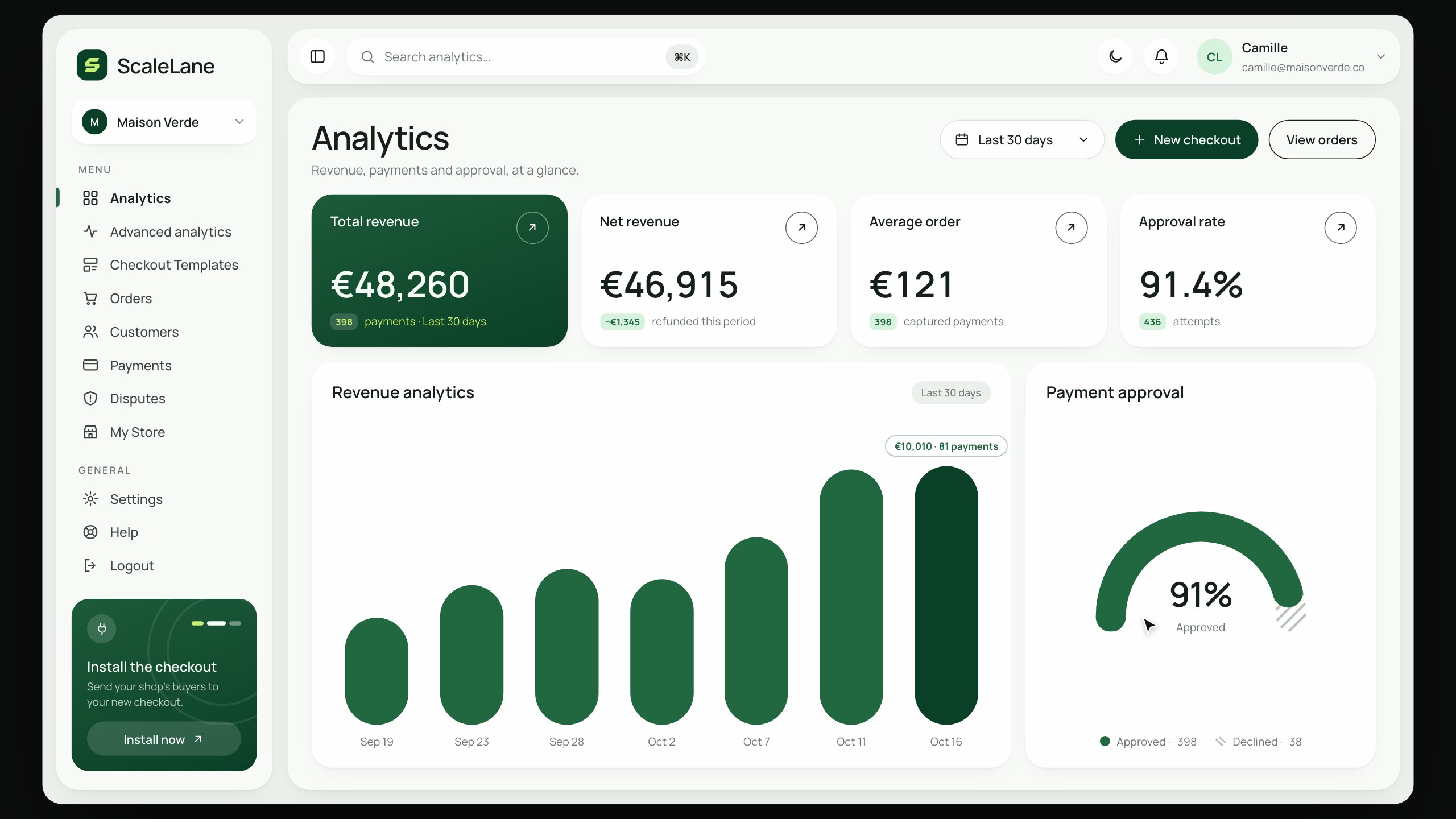Click the Payments card icon
This screenshot has width=1456, height=819.
tap(90, 365)
